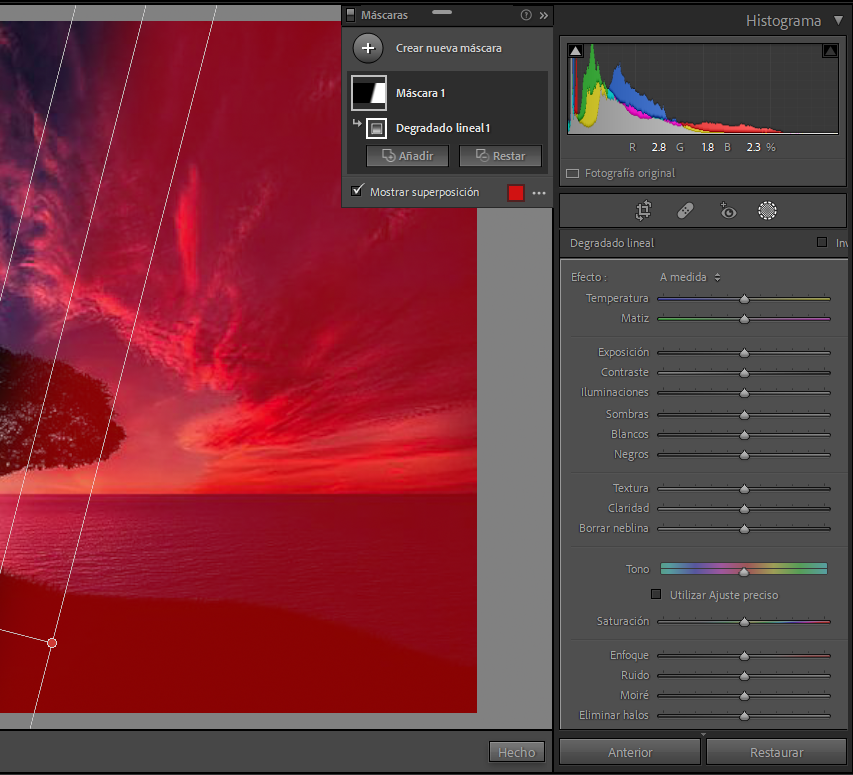The width and height of the screenshot is (853, 775).
Task: Collapse the Histograma panel triangle
Action: (x=838, y=21)
